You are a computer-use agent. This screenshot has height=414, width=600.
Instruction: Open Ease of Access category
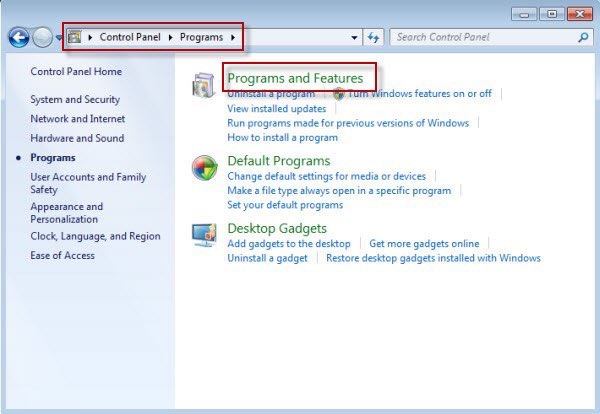62,255
